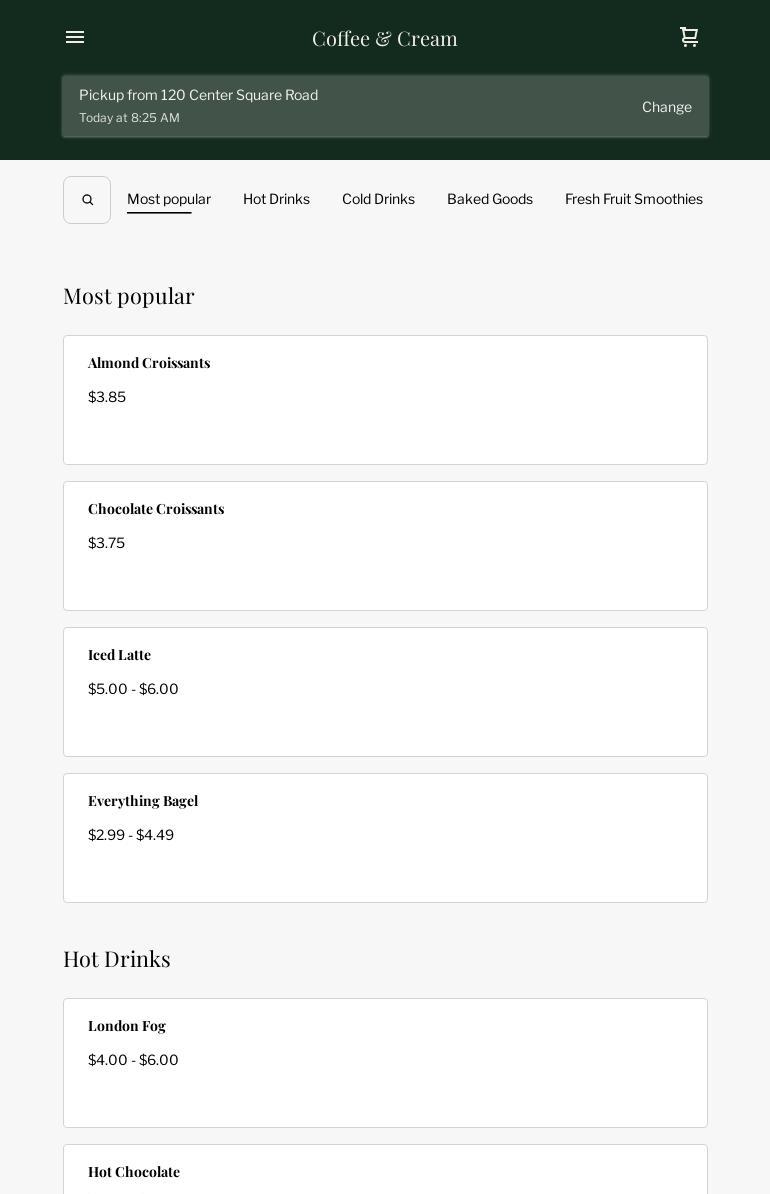Go to the Baked Goods tab
This screenshot has width=770, height=1194.
click(x=490, y=199)
